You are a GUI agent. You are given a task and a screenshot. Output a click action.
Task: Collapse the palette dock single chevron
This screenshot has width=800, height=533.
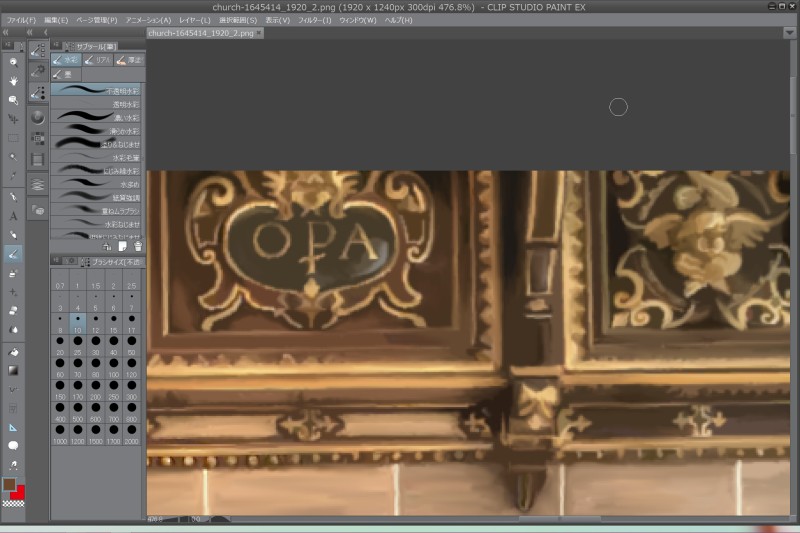click(x=46, y=33)
